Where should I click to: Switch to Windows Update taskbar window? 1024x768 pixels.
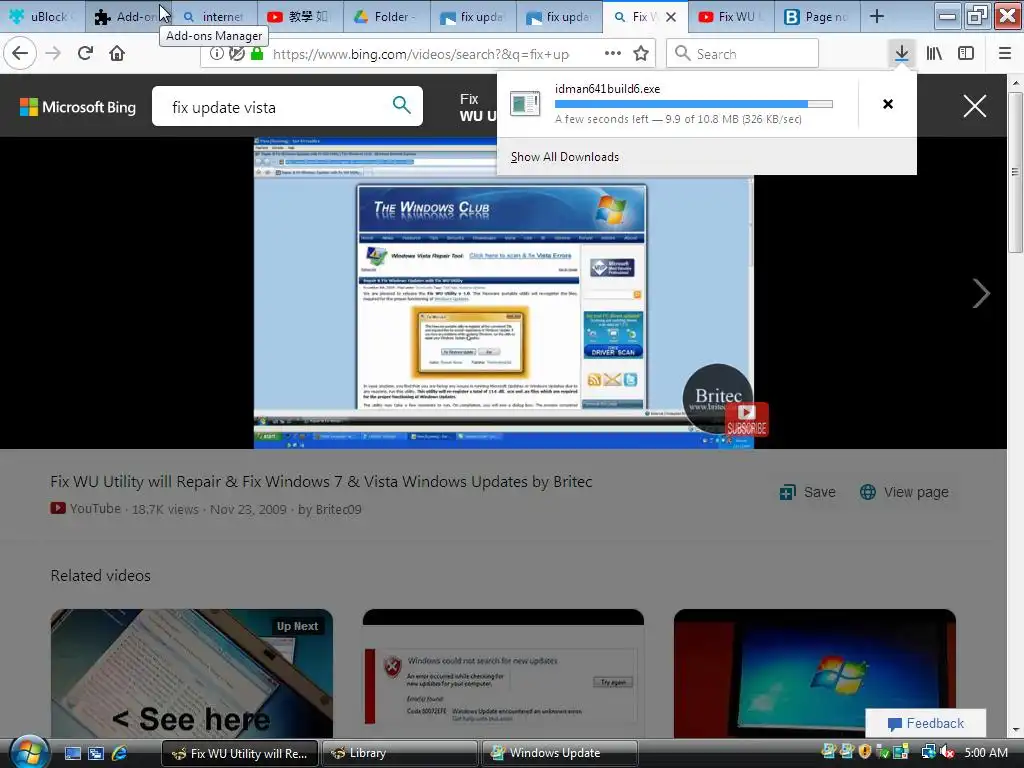(x=559, y=753)
